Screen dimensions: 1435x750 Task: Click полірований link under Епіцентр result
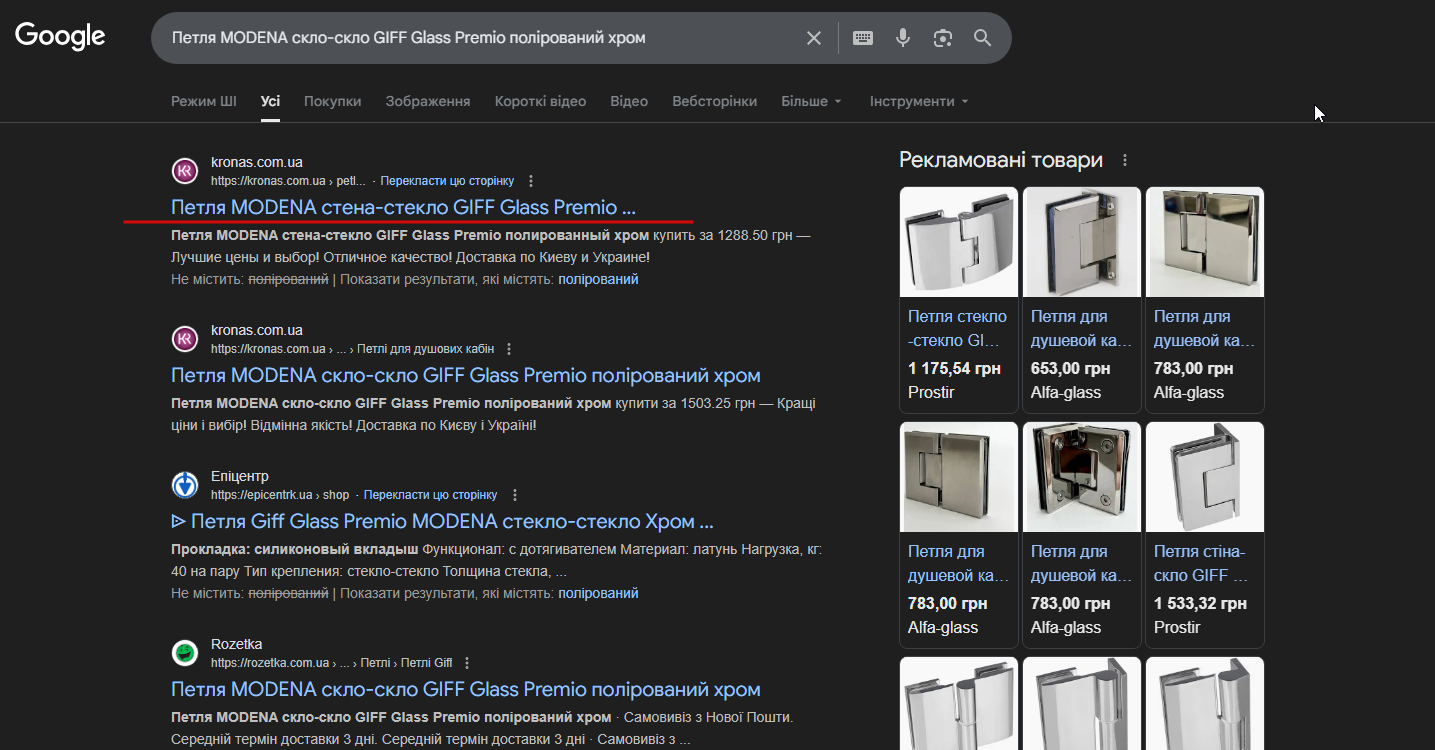tap(598, 593)
